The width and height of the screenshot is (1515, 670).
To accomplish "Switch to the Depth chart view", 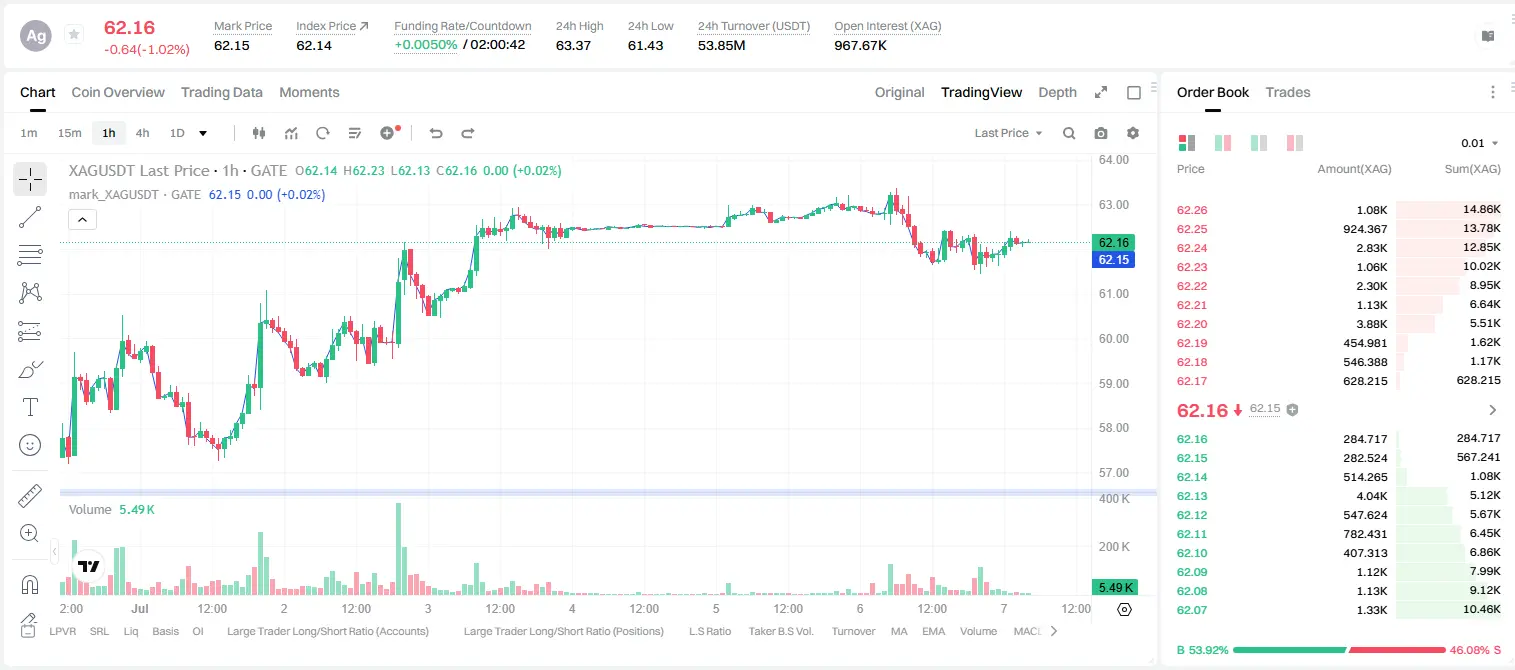I will pyautogui.click(x=1057, y=92).
